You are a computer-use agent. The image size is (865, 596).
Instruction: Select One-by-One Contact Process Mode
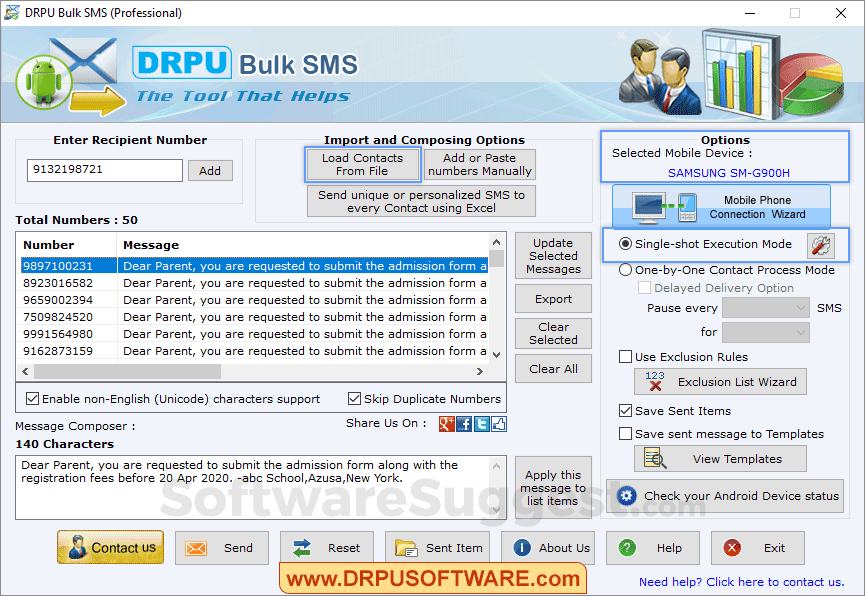(623, 269)
